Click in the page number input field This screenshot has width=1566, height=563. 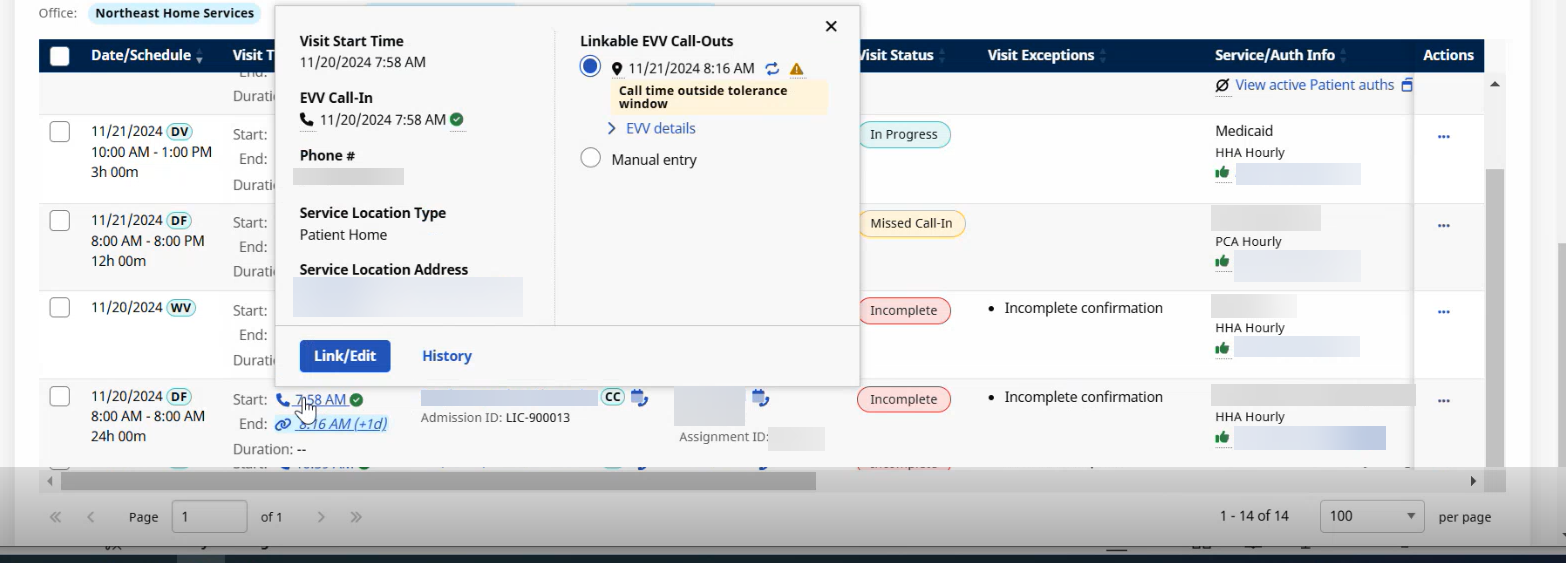(209, 517)
